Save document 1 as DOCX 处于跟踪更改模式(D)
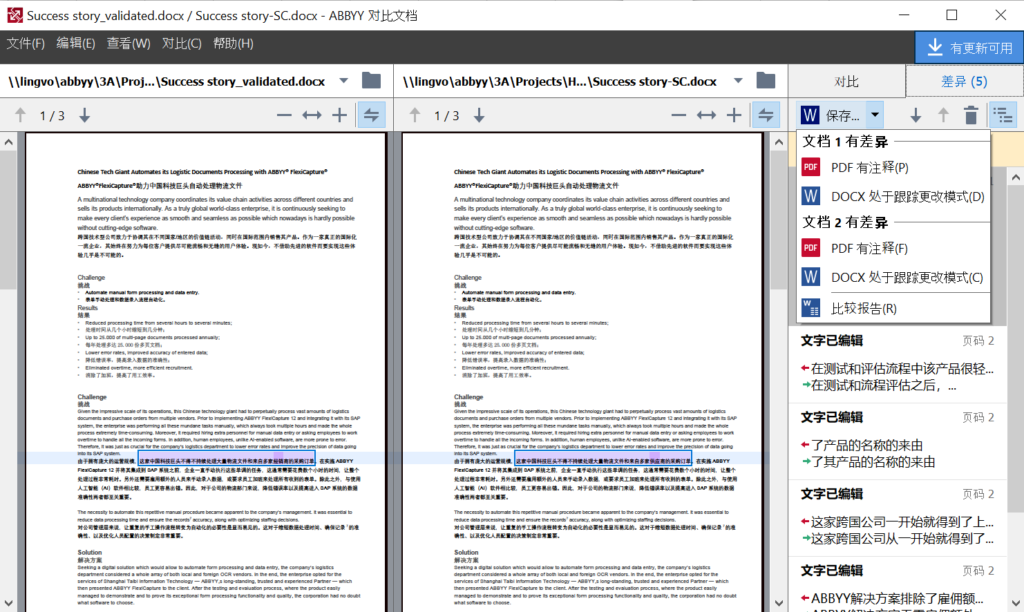The image size is (1024, 612). (x=893, y=197)
